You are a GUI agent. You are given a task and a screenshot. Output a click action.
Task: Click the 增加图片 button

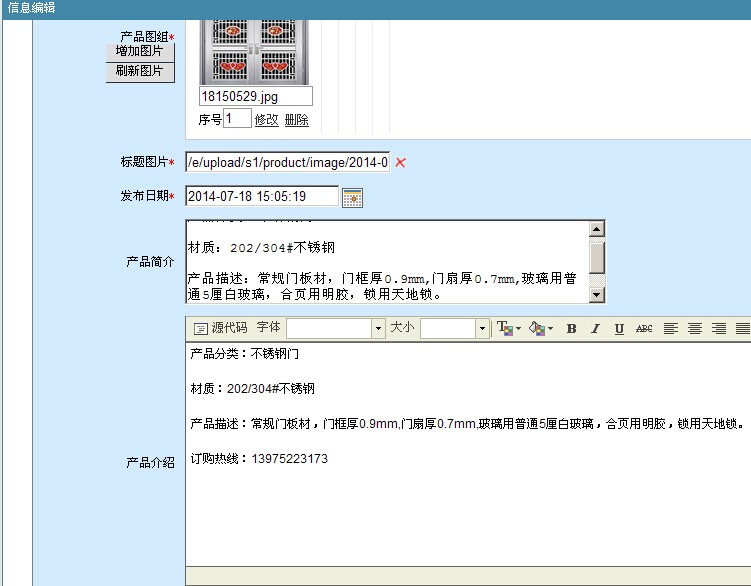140,51
